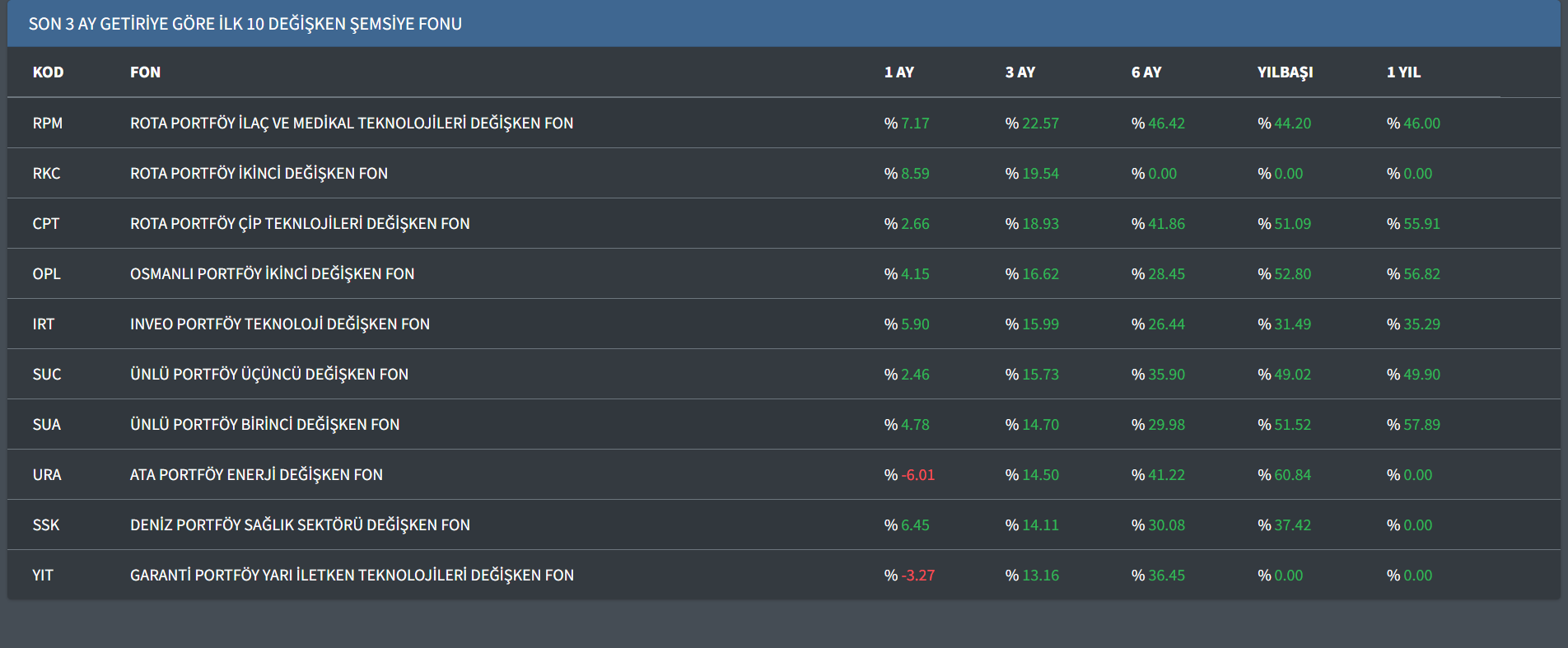Click the 22.57 three-month return value
The width and height of the screenshot is (1568, 648).
pos(1040,124)
